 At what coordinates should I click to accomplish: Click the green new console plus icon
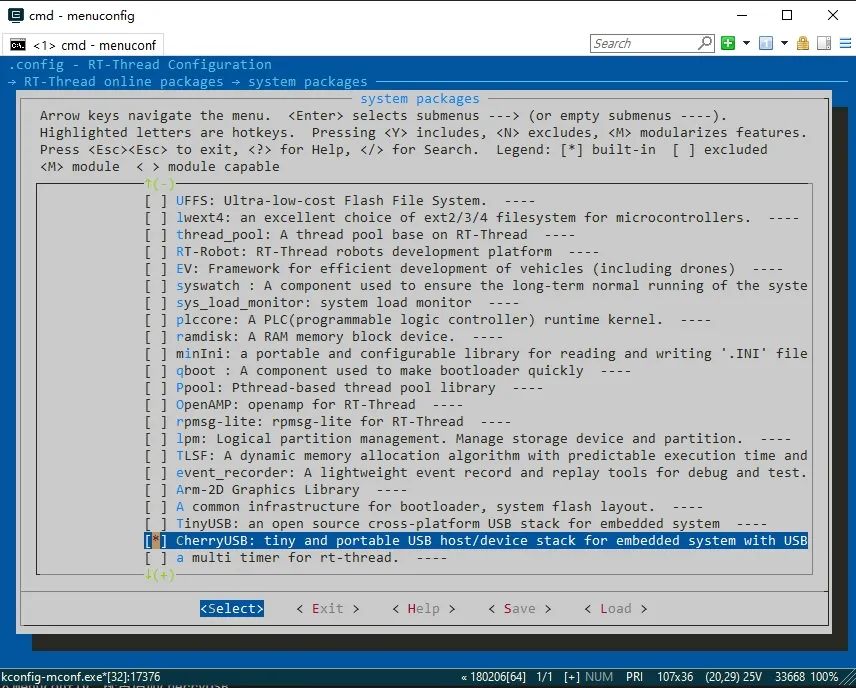click(728, 43)
